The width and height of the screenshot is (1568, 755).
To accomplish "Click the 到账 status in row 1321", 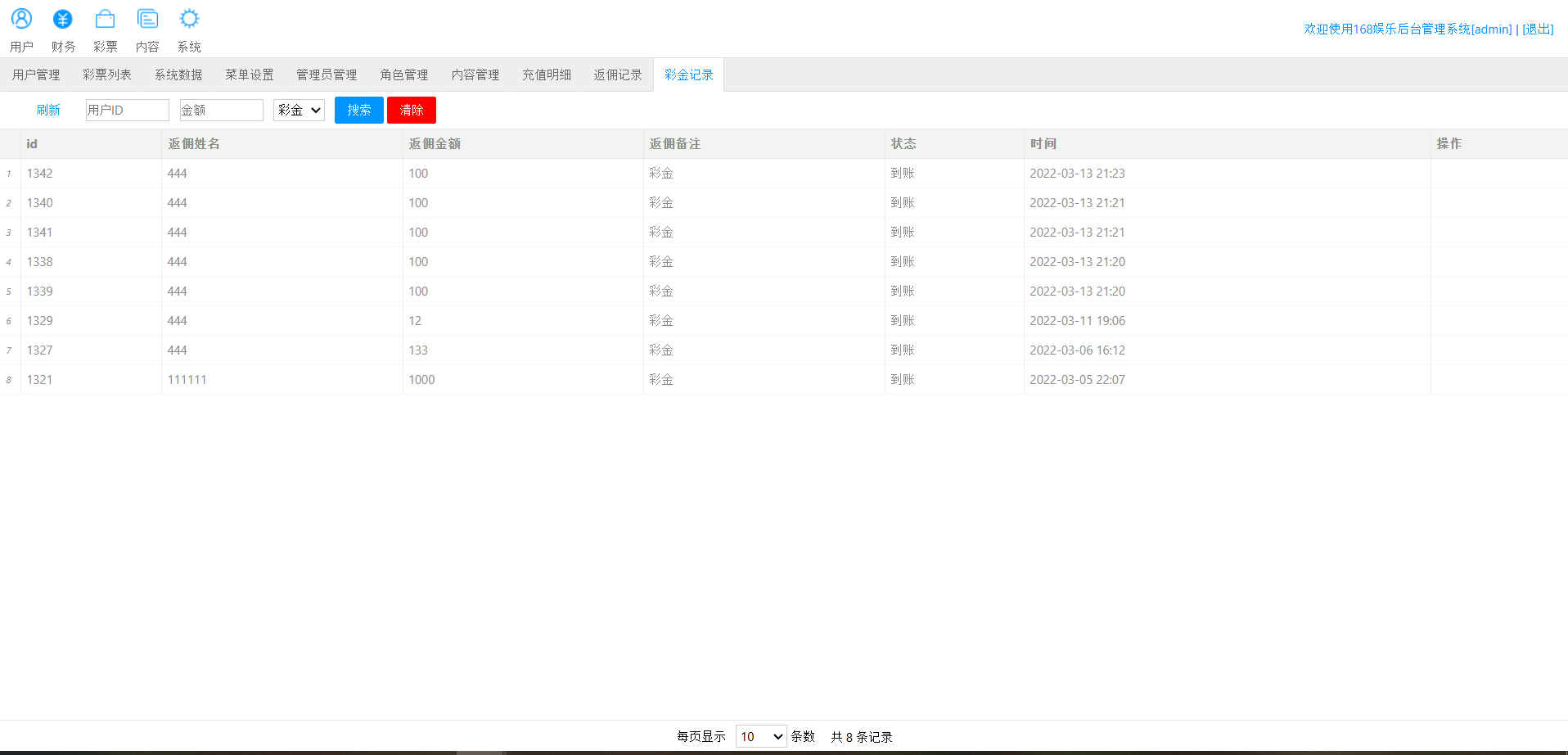I will 903,379.
